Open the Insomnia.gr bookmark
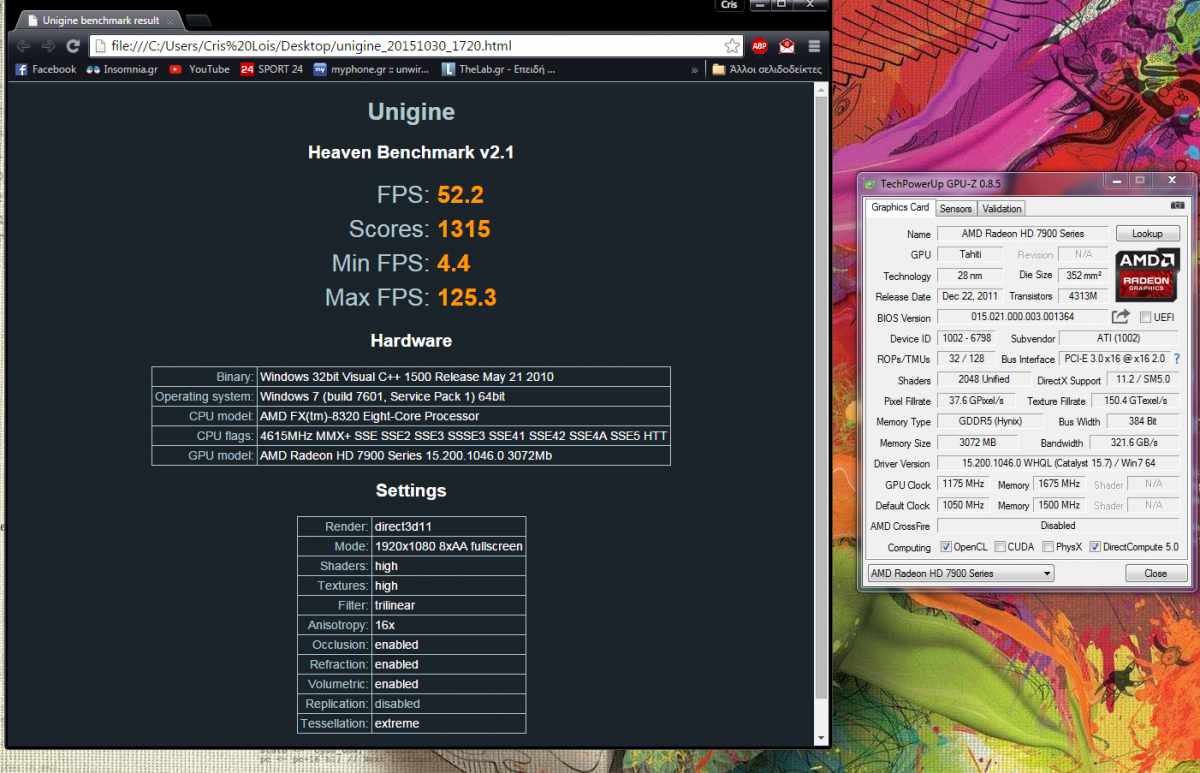 pos(122,70)
